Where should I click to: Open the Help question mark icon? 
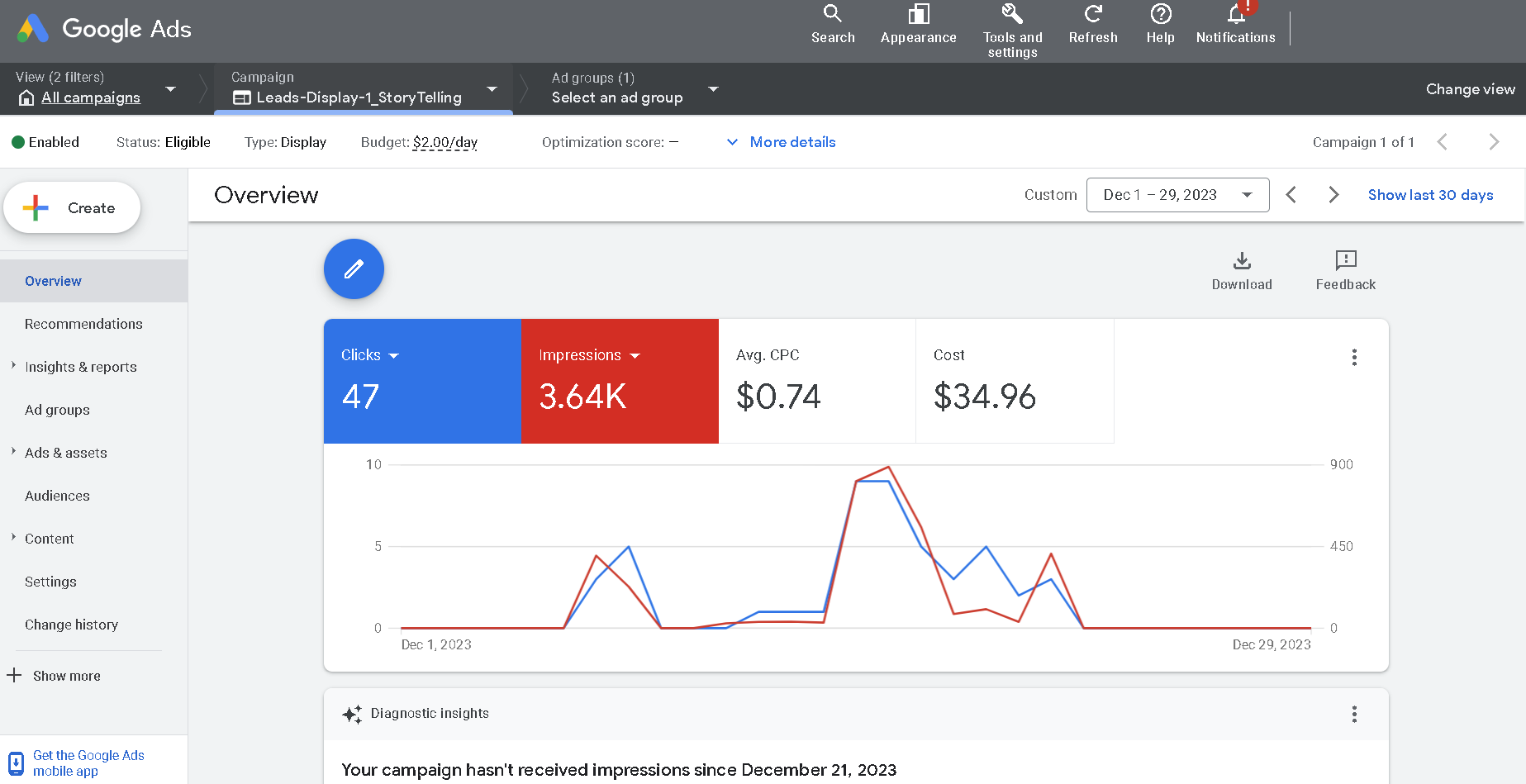click(1160, 14)
